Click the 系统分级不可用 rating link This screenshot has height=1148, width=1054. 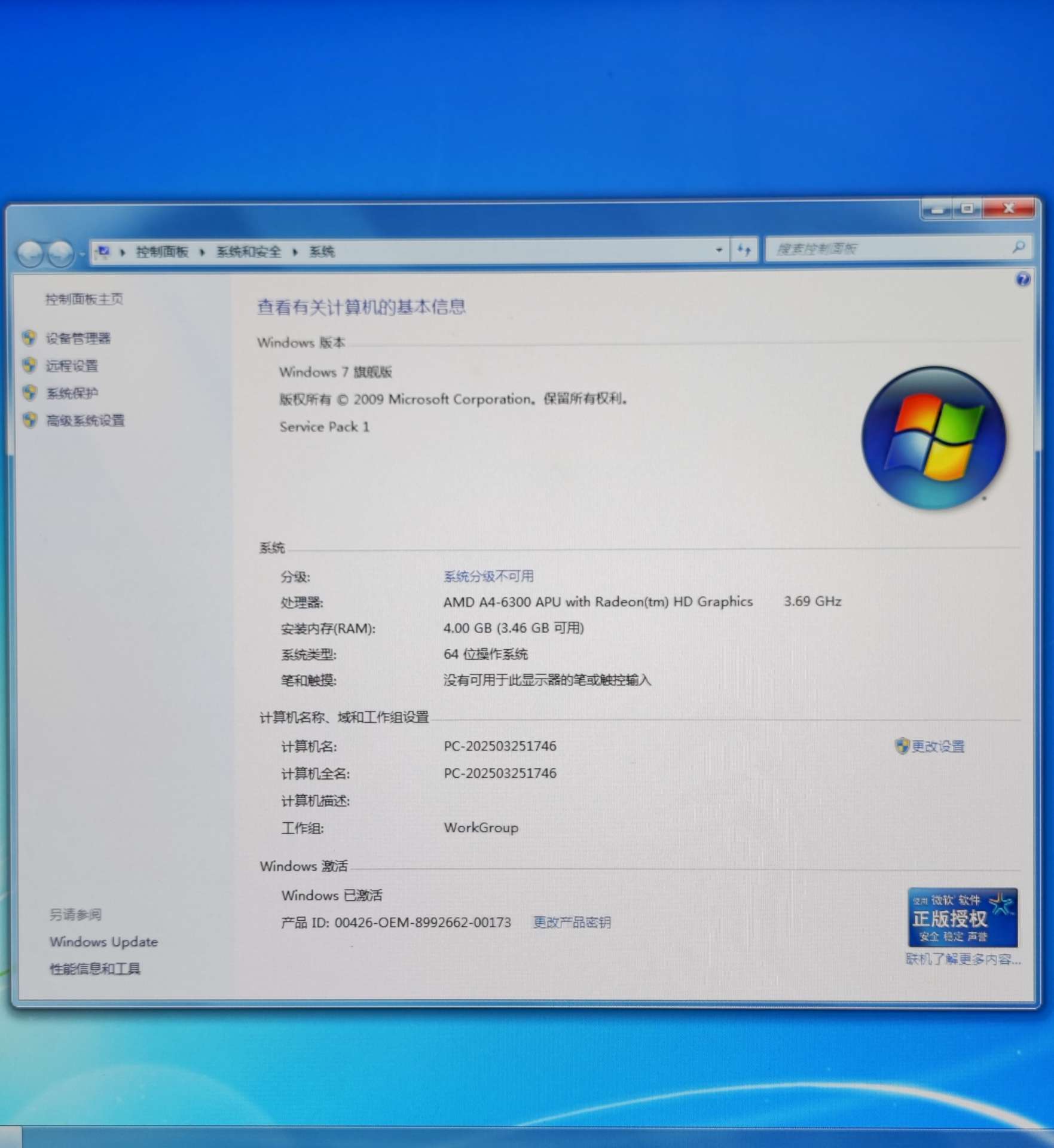488,576
